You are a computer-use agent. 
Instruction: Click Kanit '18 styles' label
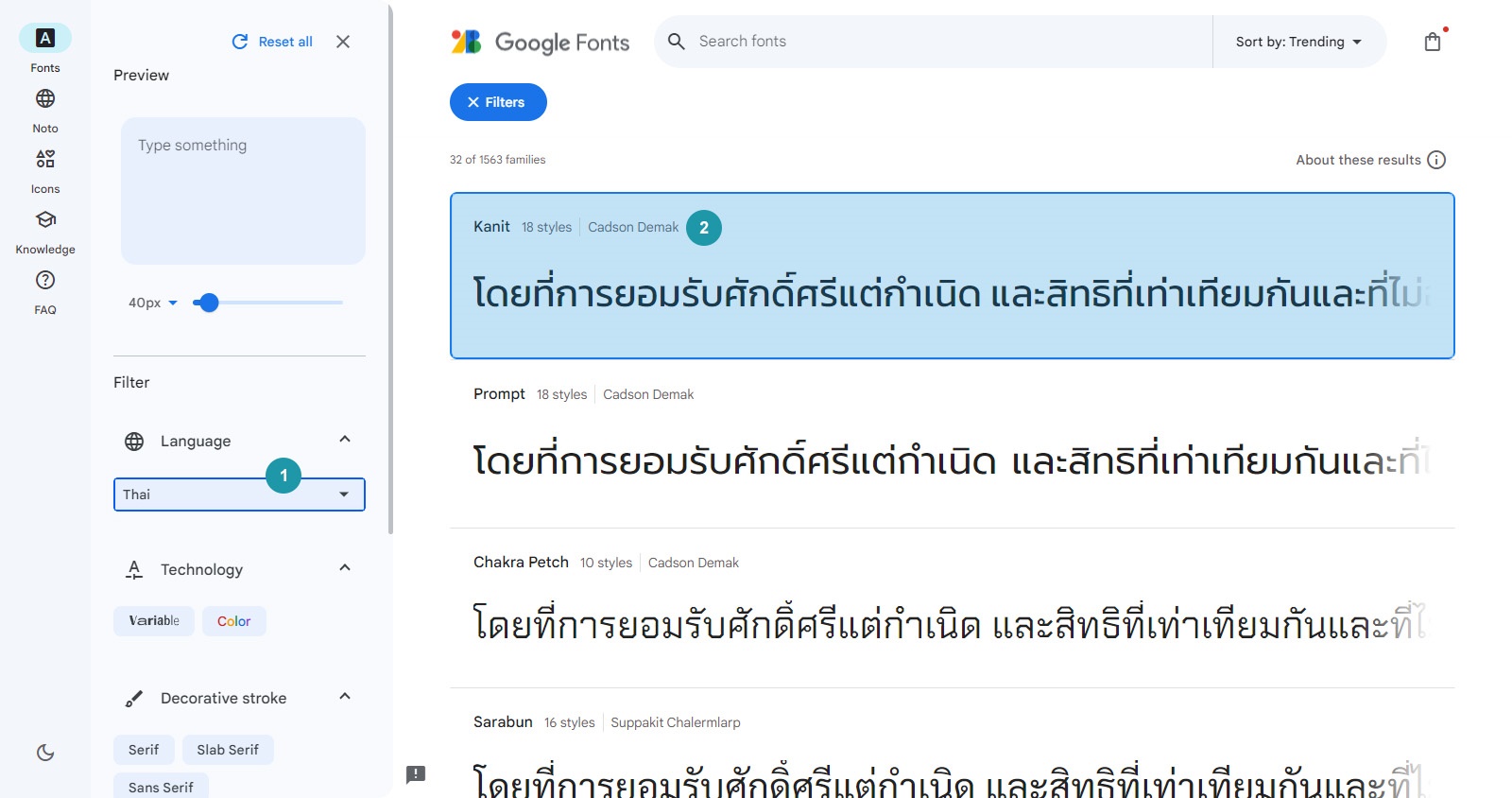point(546,227)
